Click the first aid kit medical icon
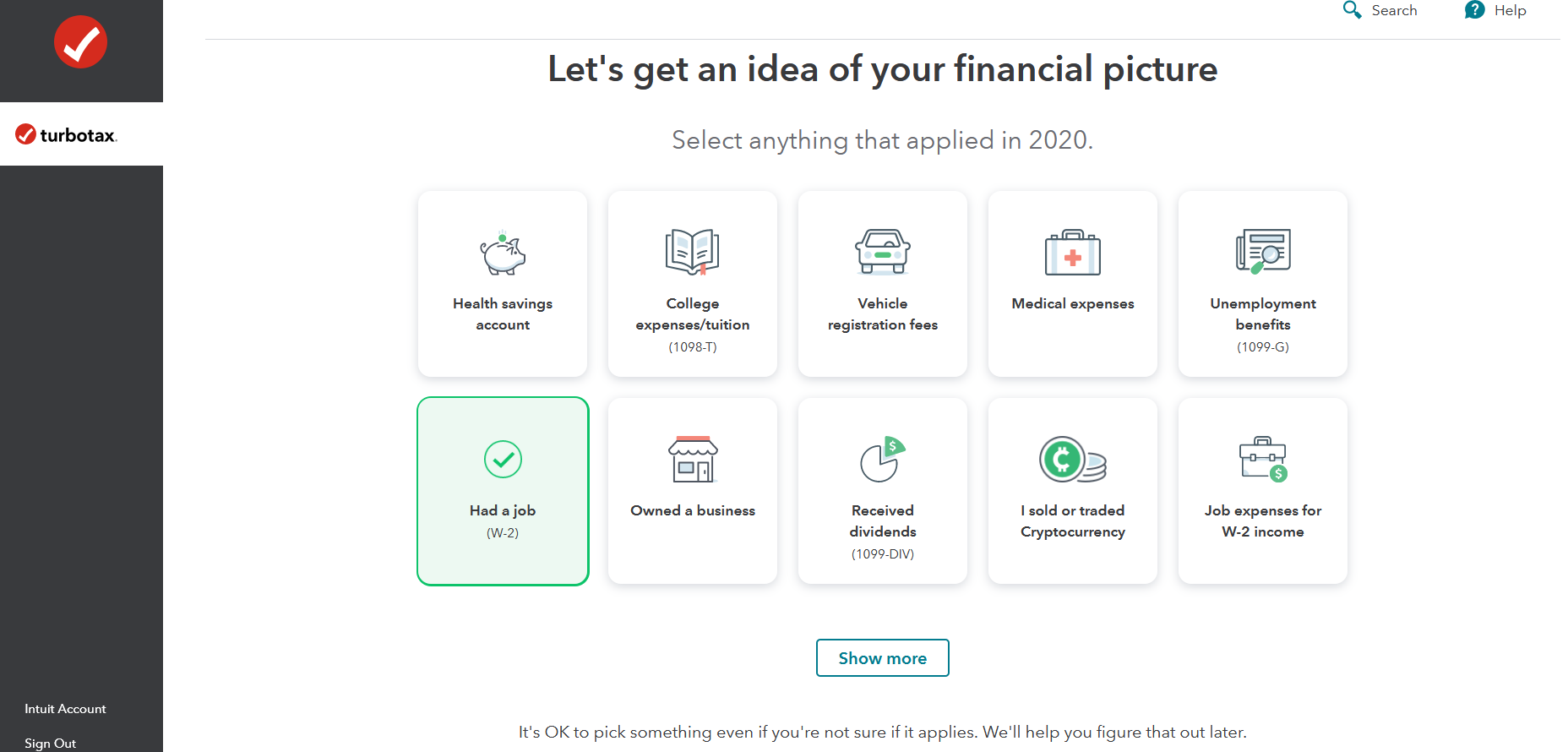The width and height of the screenshot is (1568, 752). click(x=1073, y=253)
